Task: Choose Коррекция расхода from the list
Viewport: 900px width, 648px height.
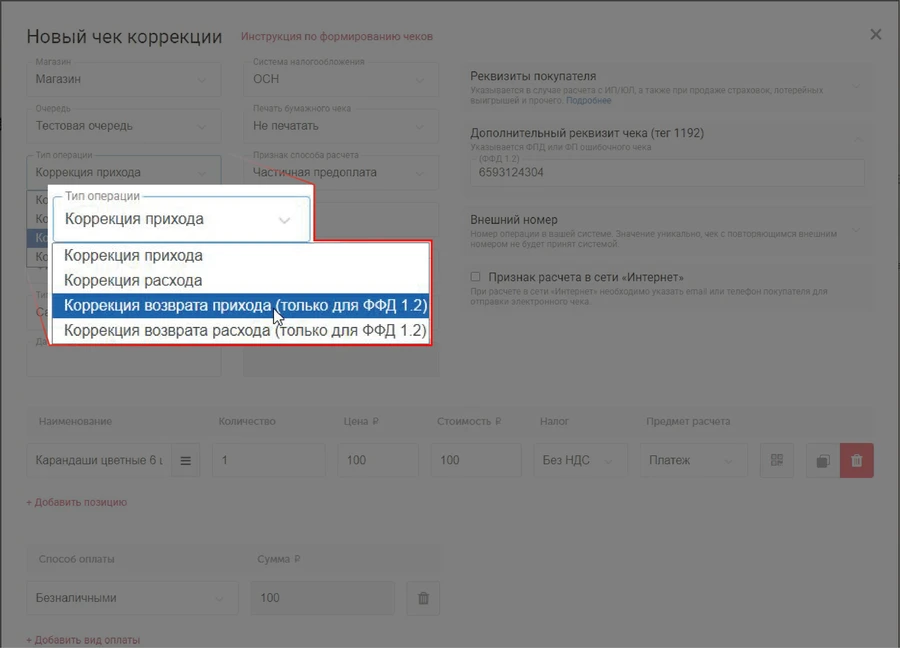Action: tap(133, 281)
